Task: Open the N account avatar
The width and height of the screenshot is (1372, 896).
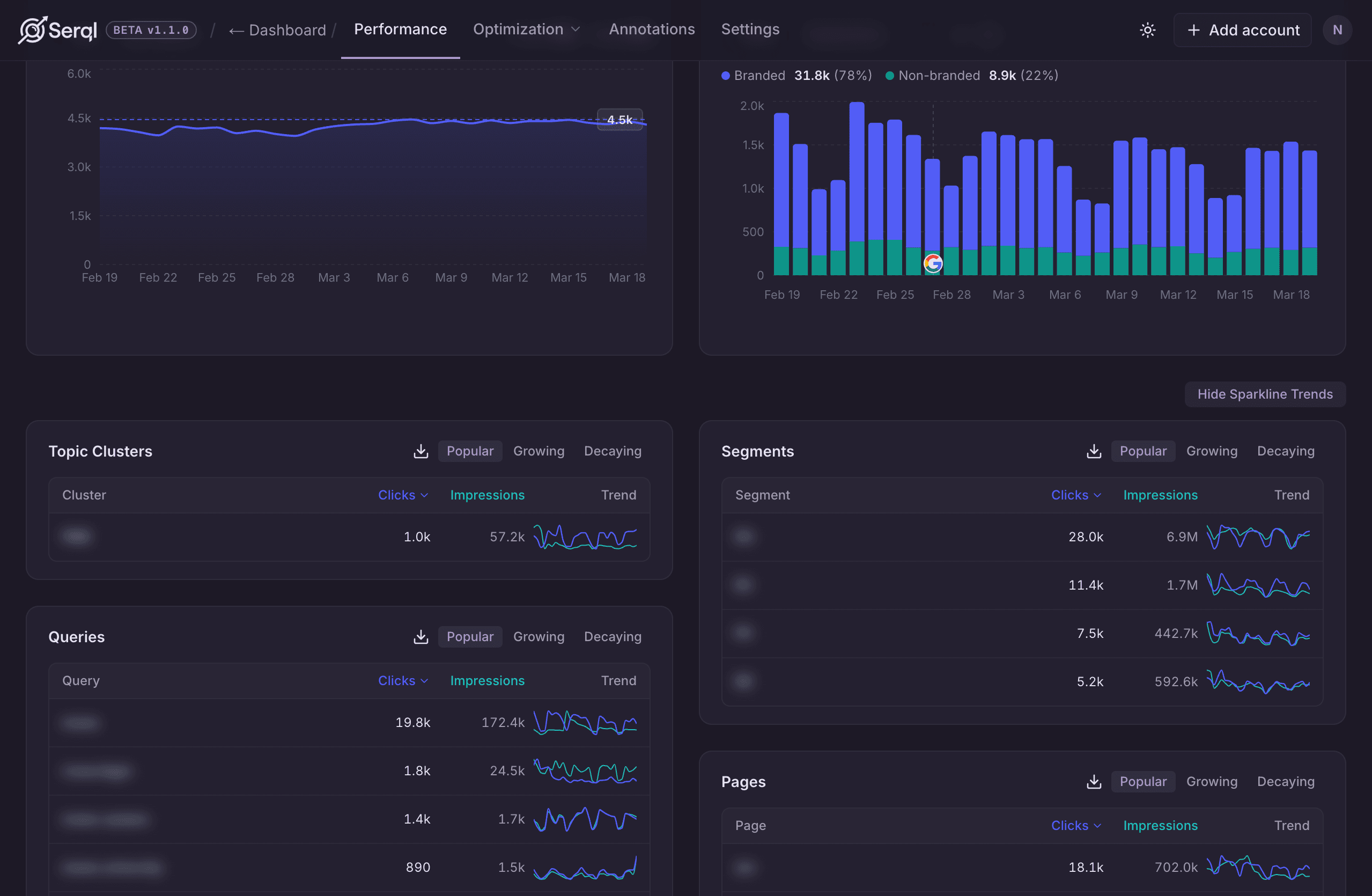Action: click(x=1338, y=30)
